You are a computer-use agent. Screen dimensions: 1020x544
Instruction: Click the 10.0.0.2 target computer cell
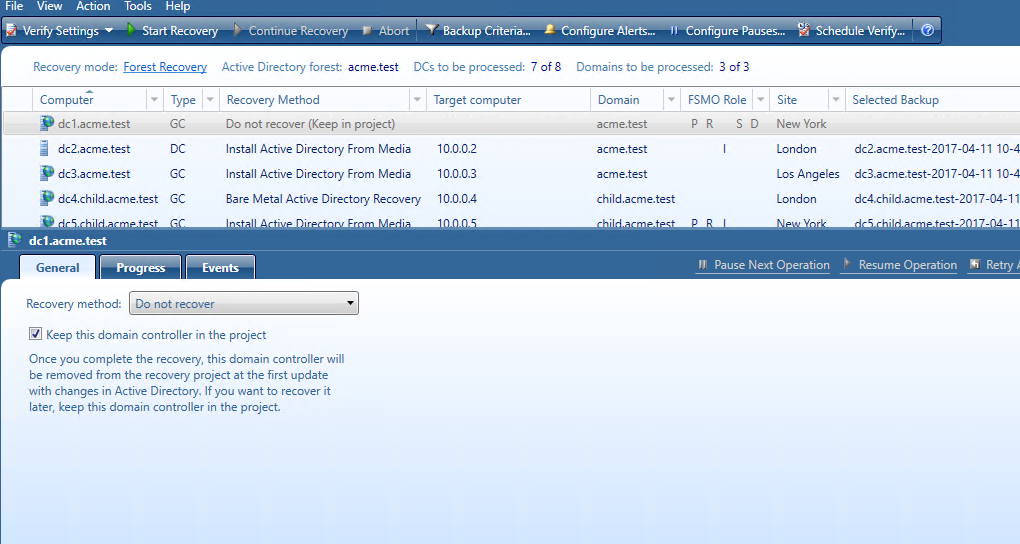[457, 148]
